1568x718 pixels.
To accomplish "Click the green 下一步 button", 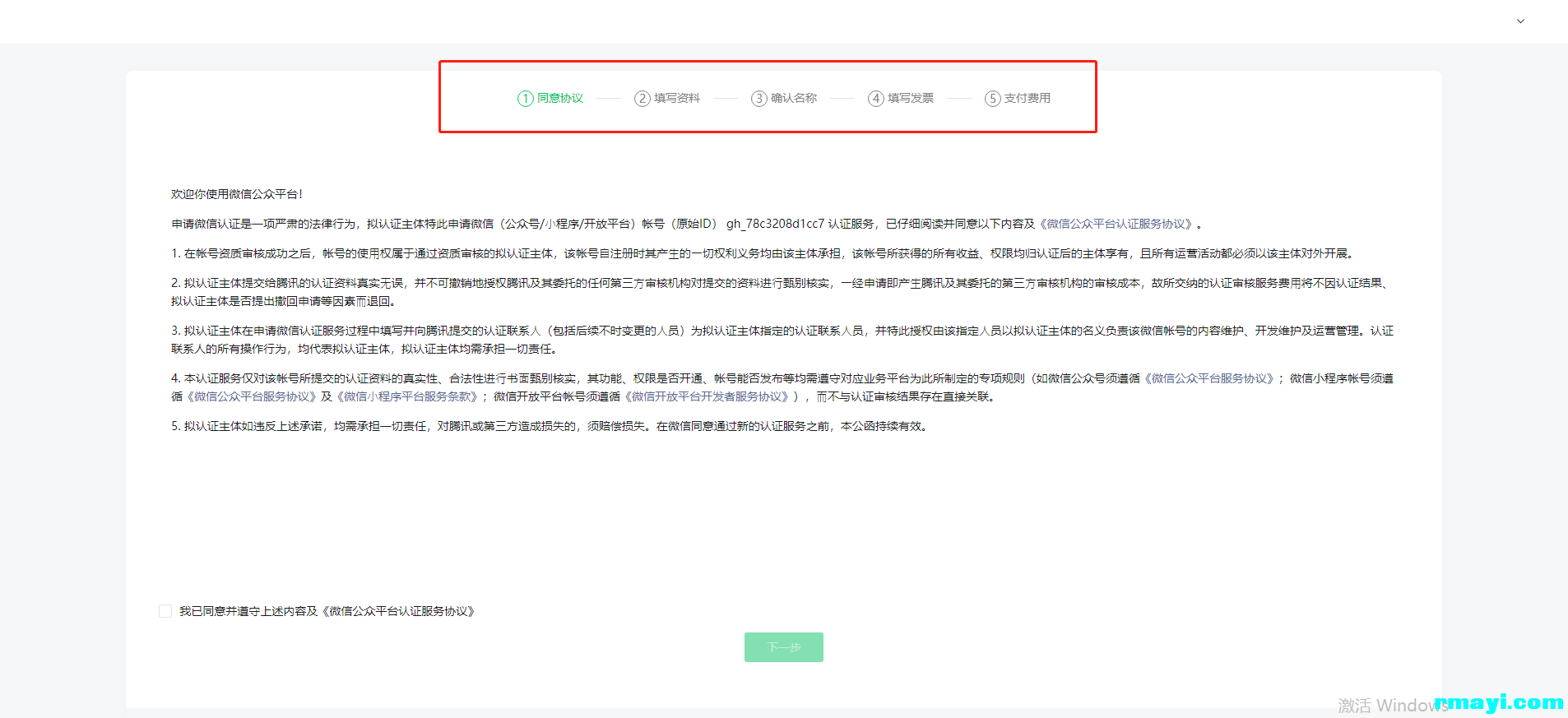I will 784,647.
